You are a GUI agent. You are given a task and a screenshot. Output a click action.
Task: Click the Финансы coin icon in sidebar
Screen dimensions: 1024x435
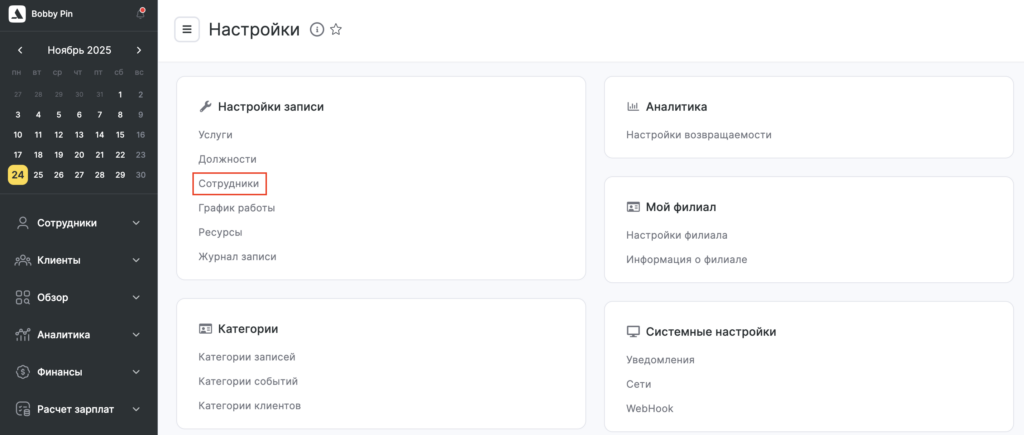coord(22,372)
